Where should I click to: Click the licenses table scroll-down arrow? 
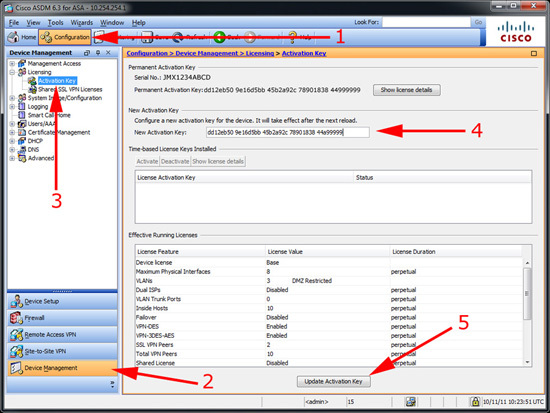(x=527, y=362)
